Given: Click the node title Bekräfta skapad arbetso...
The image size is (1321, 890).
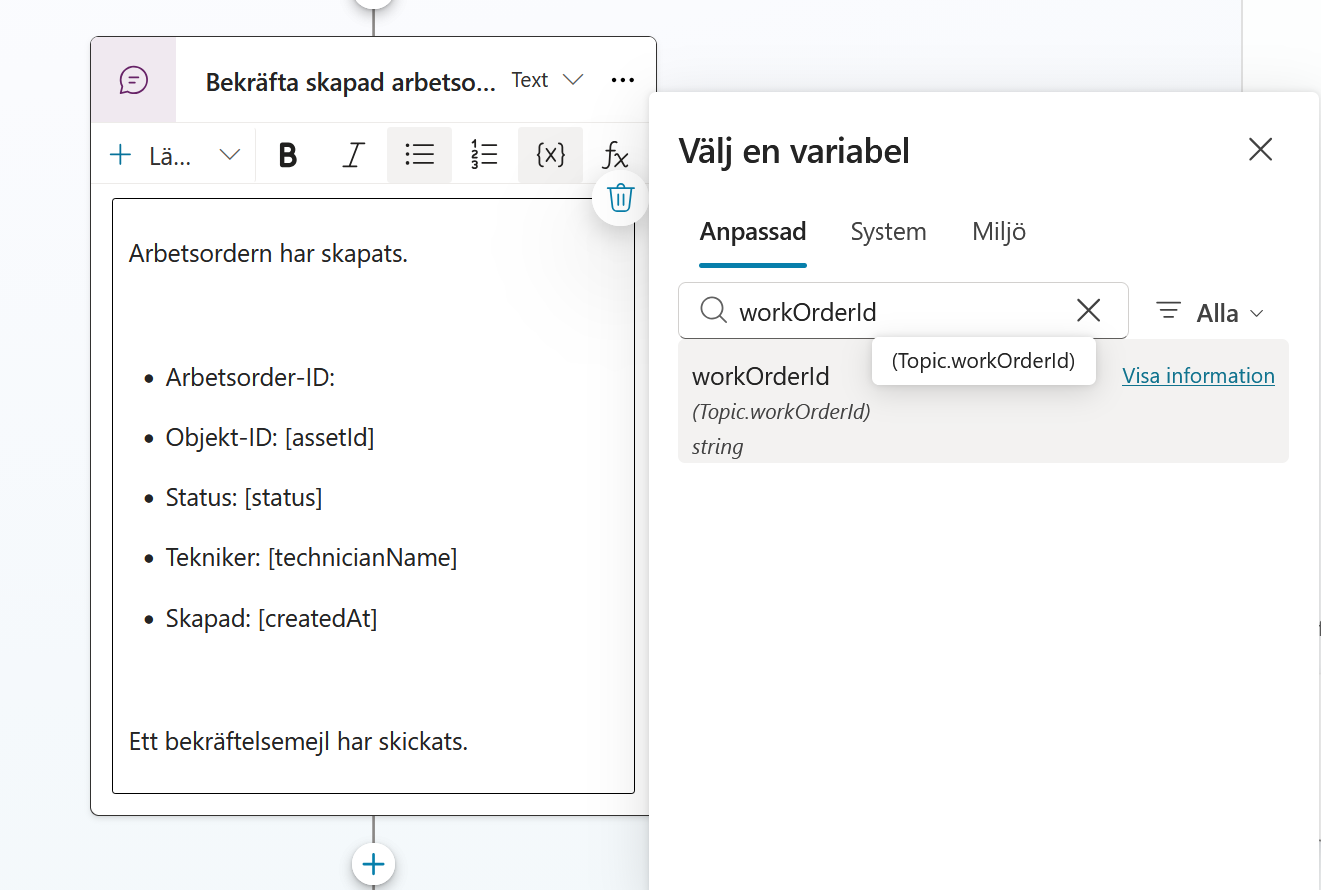Looking at the screenshot, I should (x=350, y=82).
